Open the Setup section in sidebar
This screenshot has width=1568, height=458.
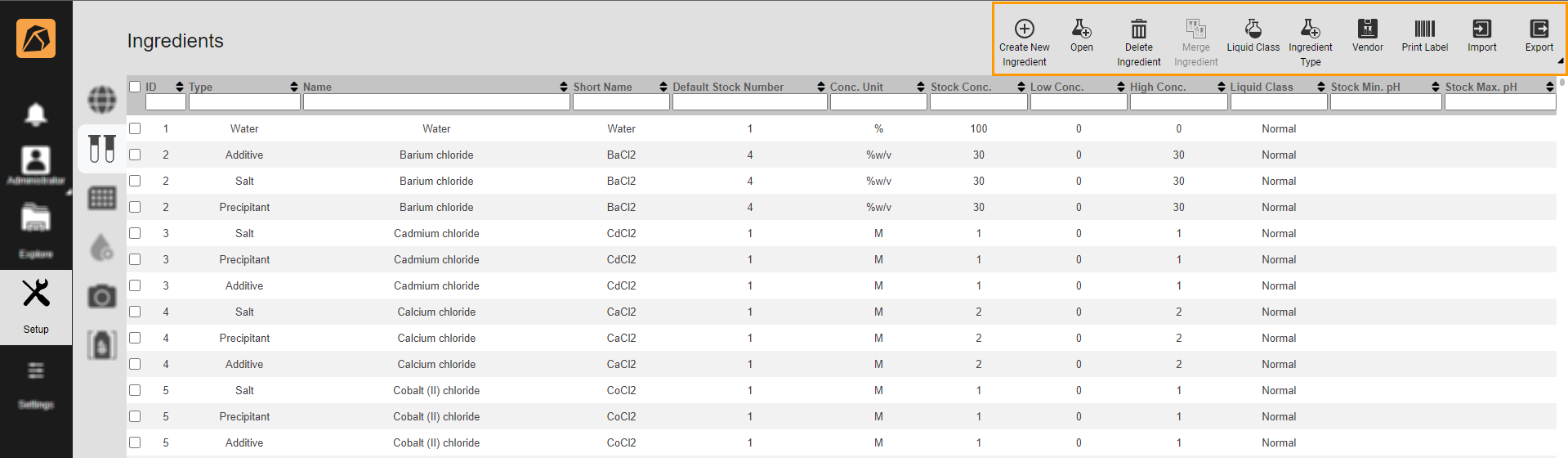[x=36, y=307]
